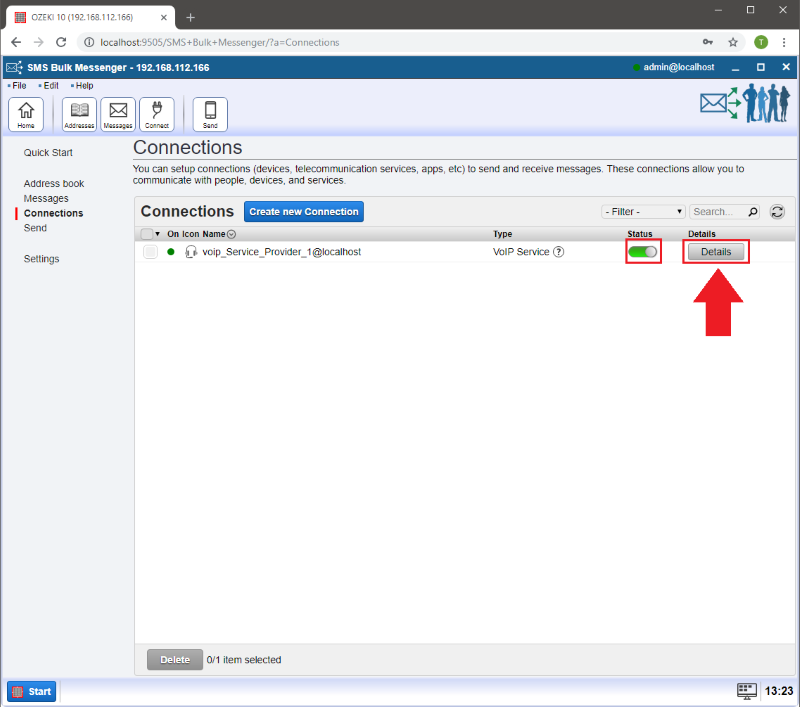Open Details for the VoIP connection
The height and width of the screenshot is (707, 800).
[x=716, y=252]
